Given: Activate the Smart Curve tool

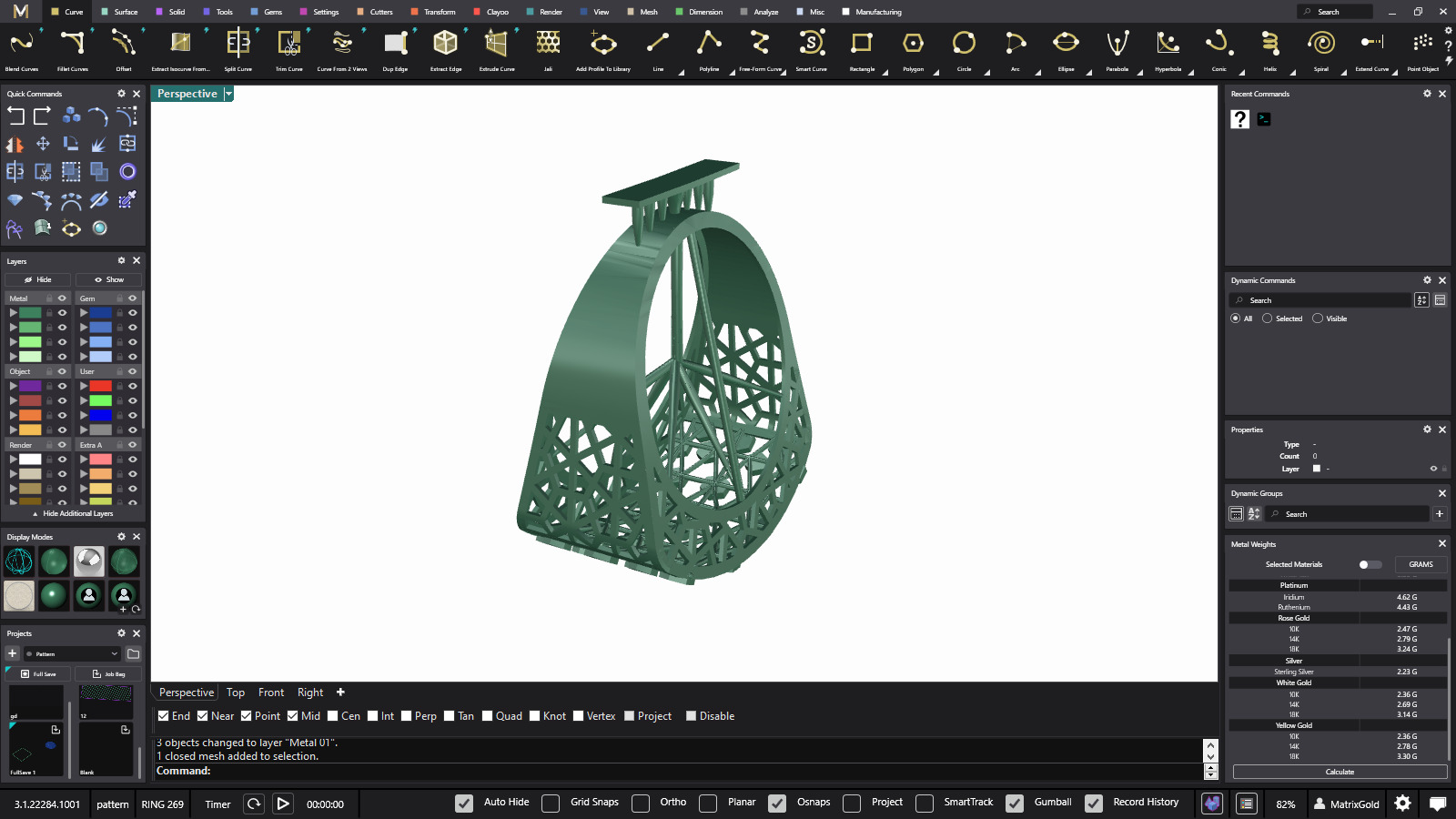Looking at the screenshot, I should (812, 49).
